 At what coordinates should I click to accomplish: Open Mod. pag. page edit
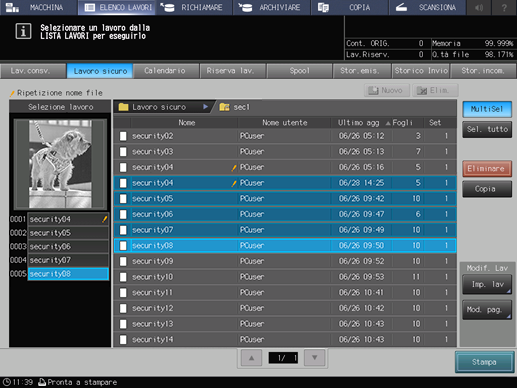click(x=487, y=310)
